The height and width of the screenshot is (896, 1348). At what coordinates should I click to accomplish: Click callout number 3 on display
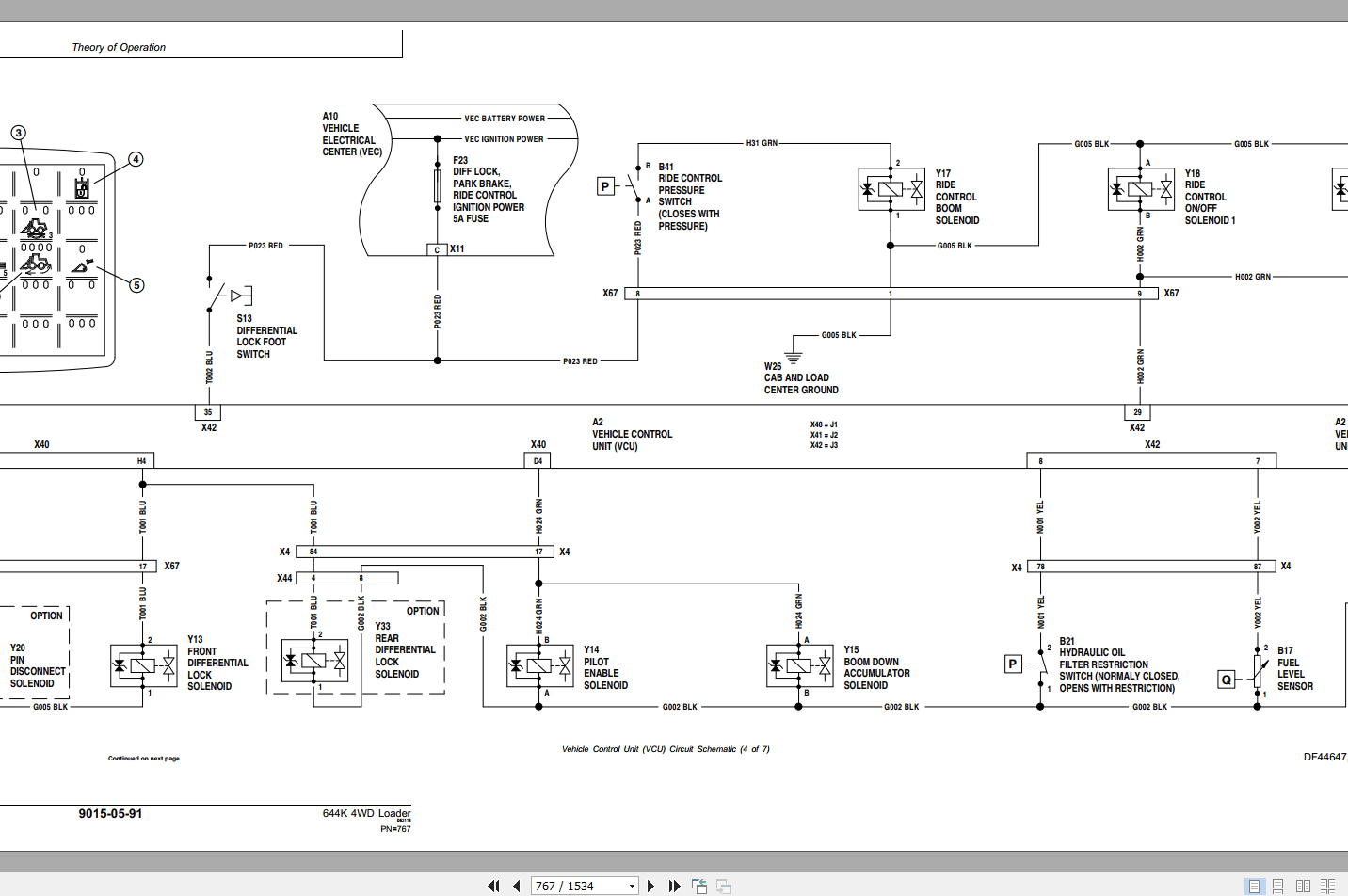[x=18, y=133]
